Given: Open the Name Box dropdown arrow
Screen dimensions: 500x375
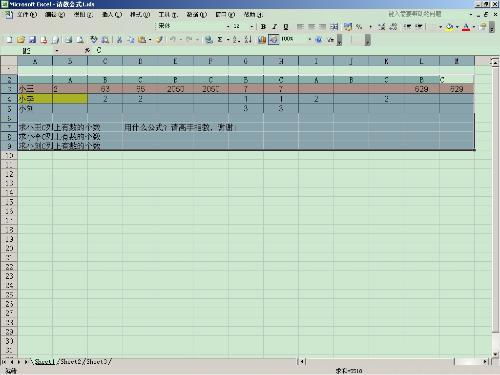Looking at the screenshot, I should [x=57, y=50].
